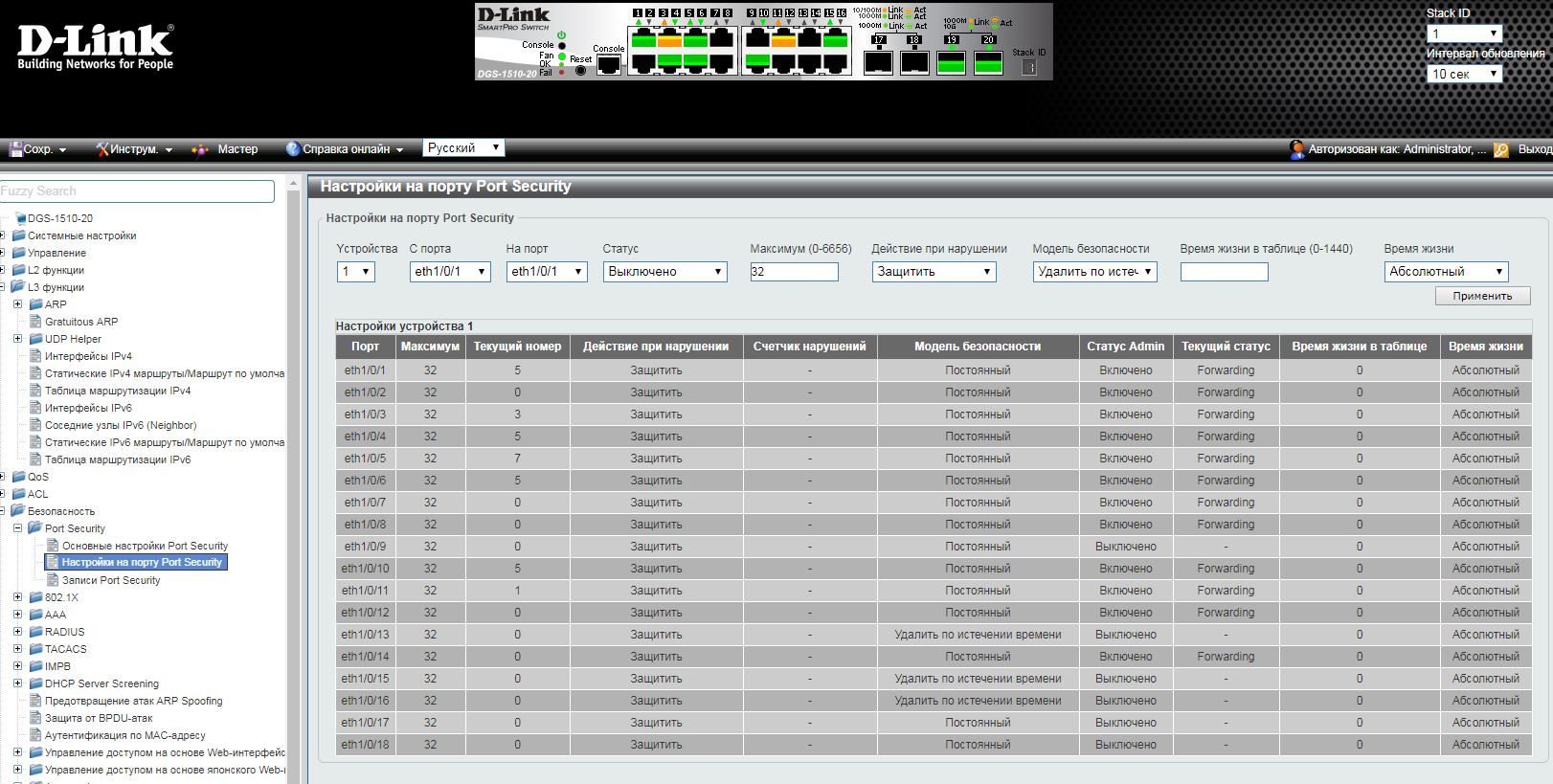
Task: Click the Fuzzy Search input field
Action: click(x=138, y=191)
